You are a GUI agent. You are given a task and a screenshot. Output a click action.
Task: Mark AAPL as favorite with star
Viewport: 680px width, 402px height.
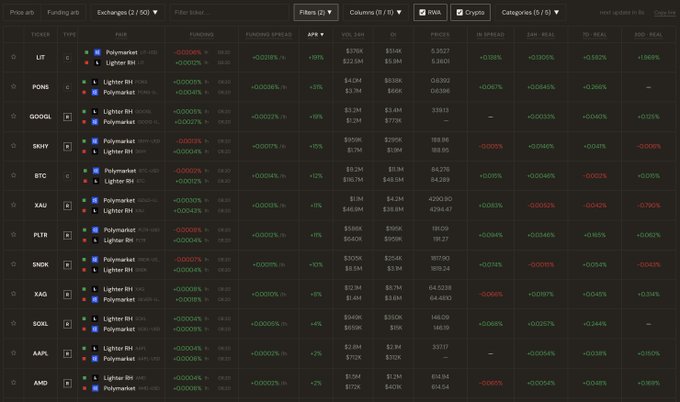coord(13,353)
